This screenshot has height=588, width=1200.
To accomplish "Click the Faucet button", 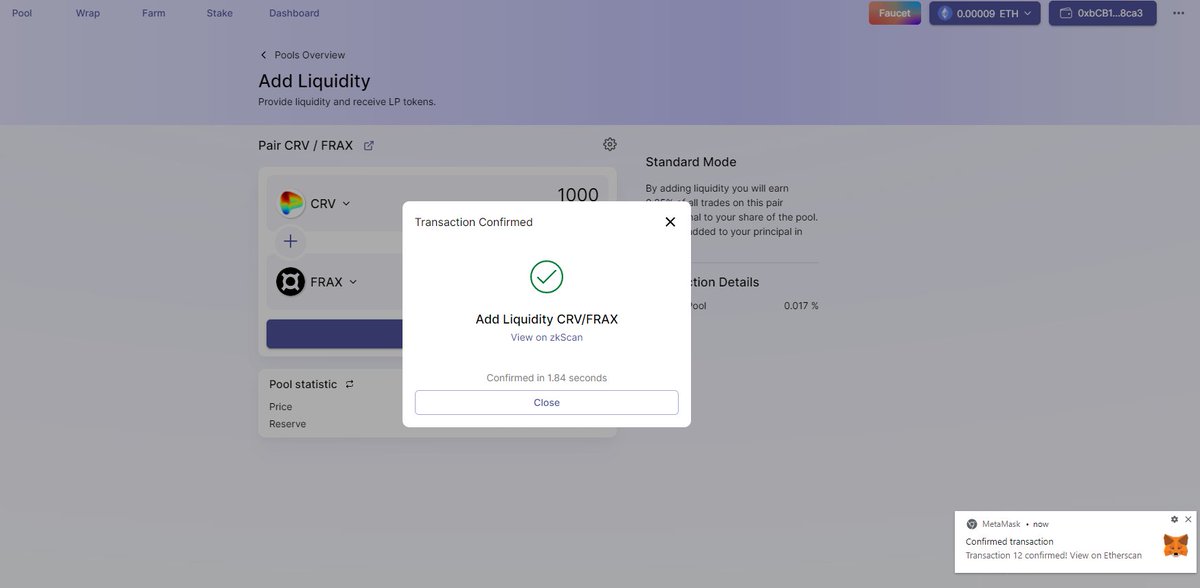I will pos(895,13).
